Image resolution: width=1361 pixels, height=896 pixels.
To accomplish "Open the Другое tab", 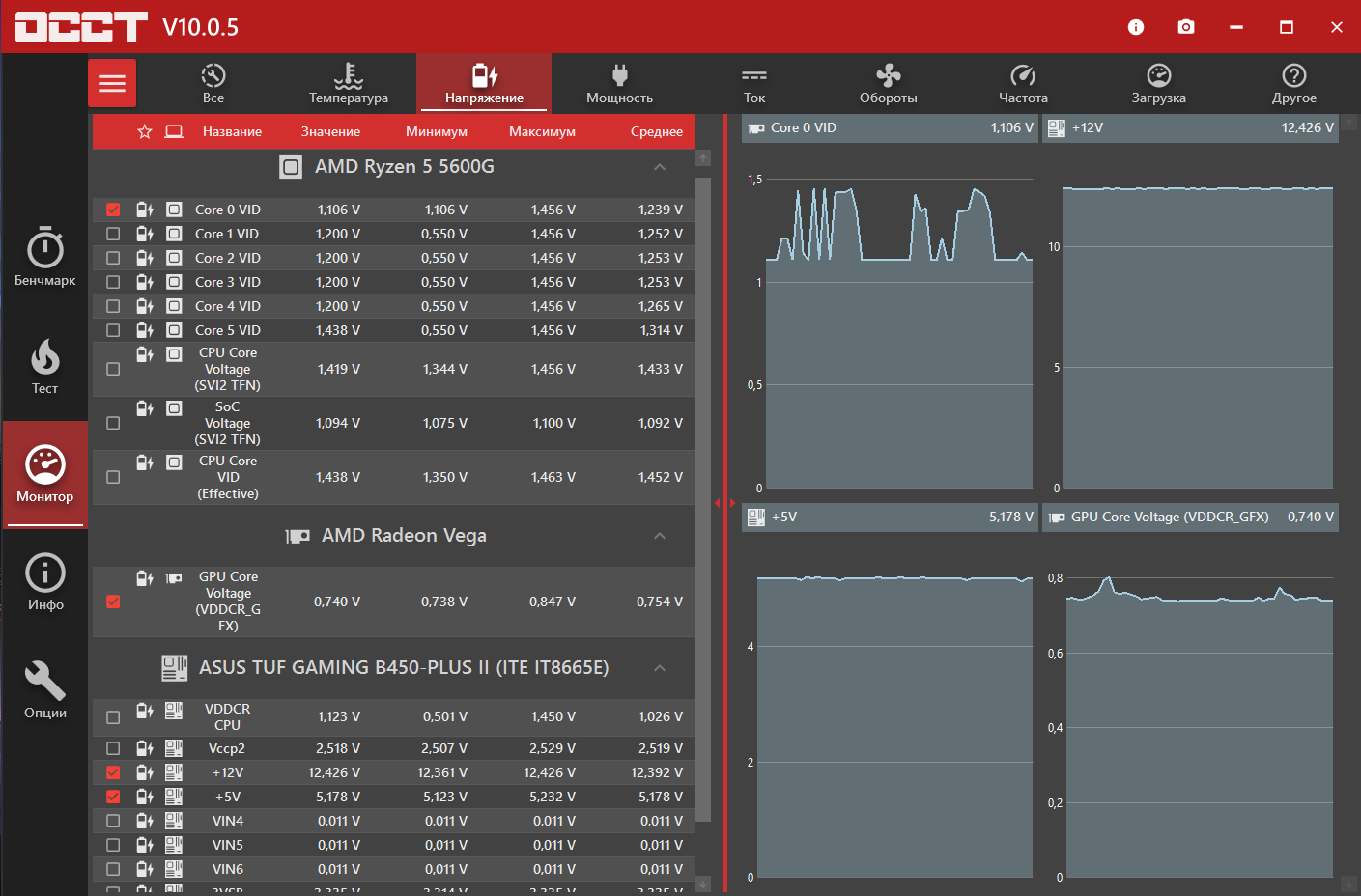I will (x=1294, y=83).
